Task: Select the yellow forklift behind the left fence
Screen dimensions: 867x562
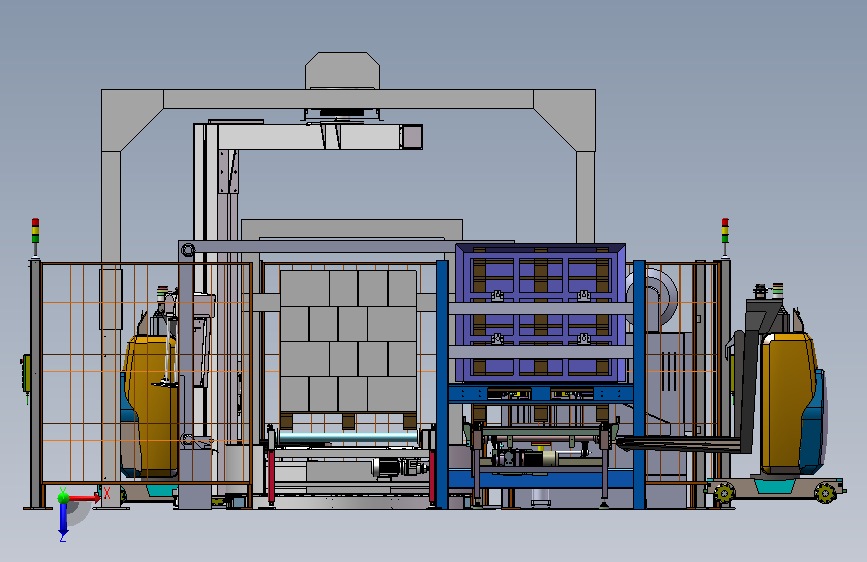Action: (150, 407)
